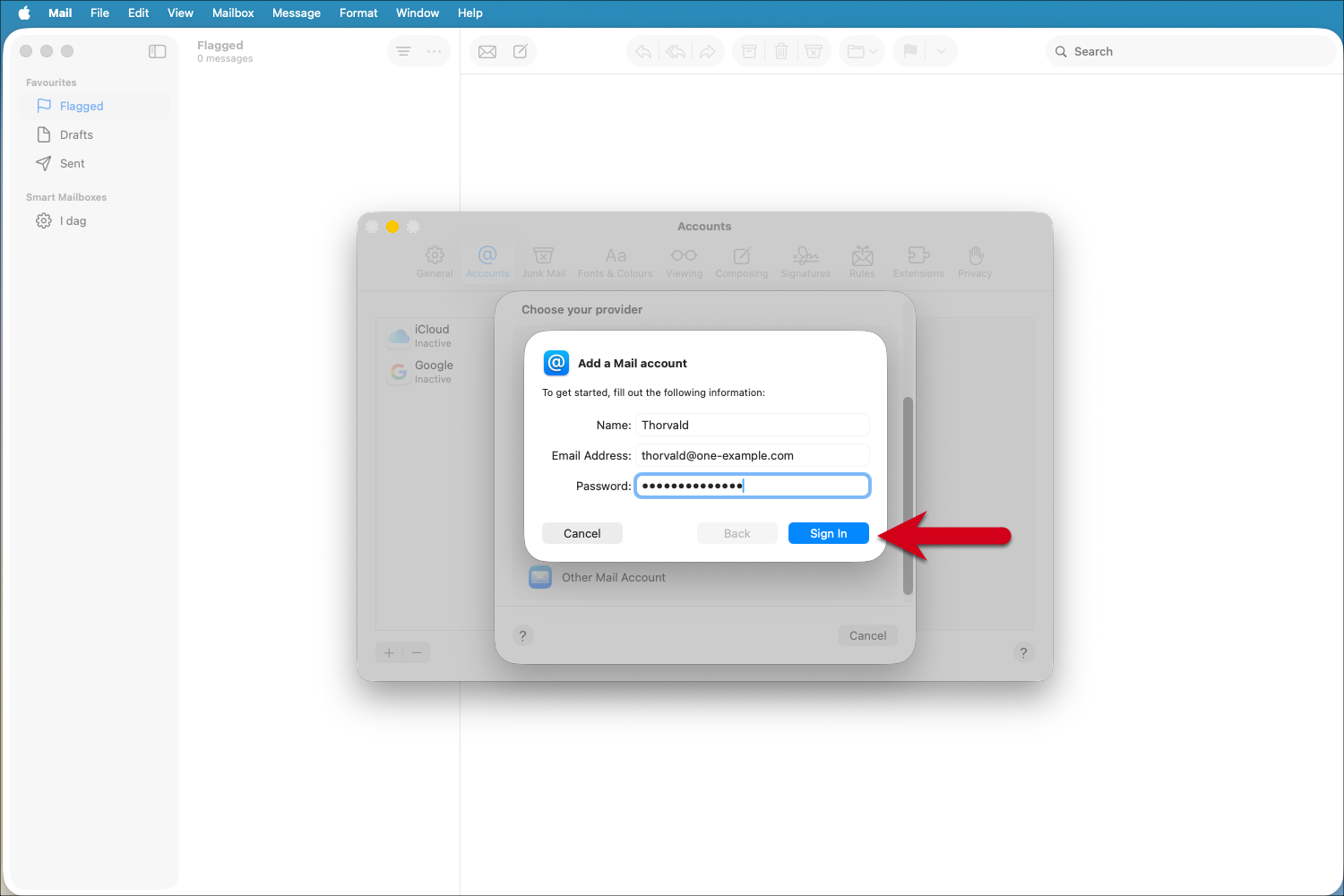Open the Fonts & Colours pane
The width and height of the screenshot is (1344, 896).
(615, 262)
